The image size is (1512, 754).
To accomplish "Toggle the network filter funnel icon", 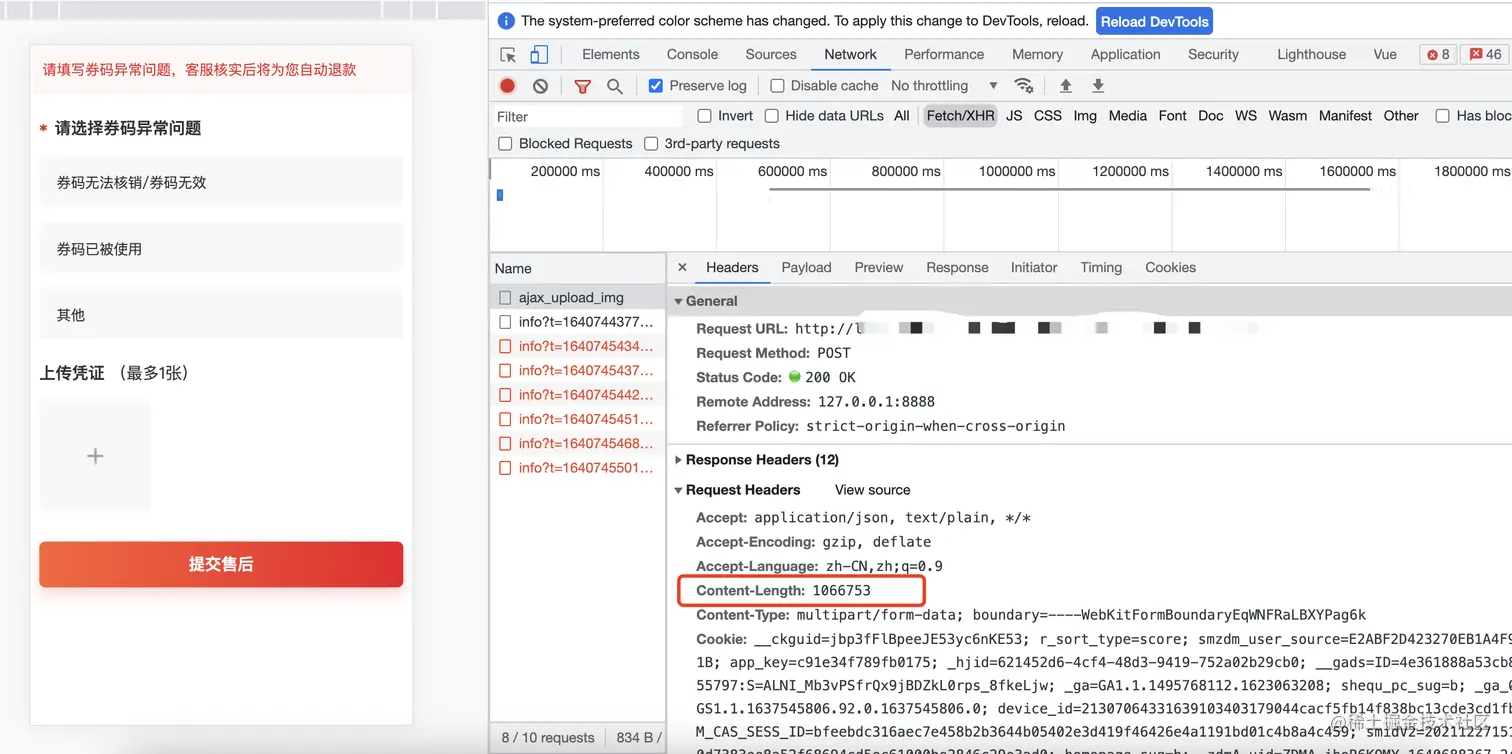I will pyautogui.click(x=582, y=86).
